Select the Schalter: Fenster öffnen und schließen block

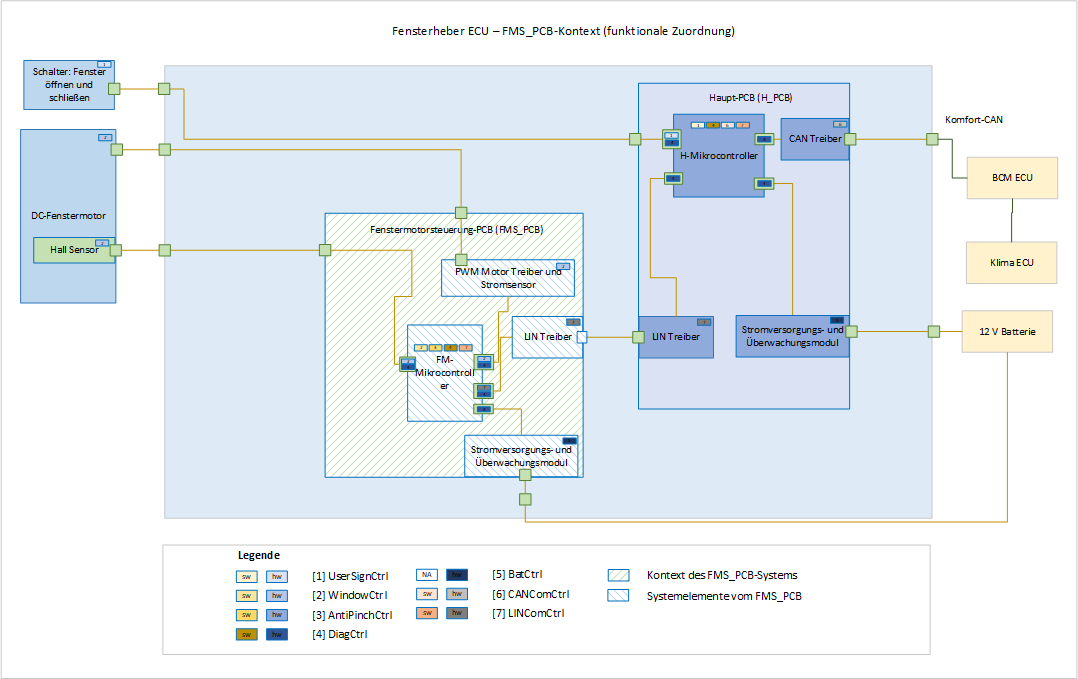click(69, 85)
